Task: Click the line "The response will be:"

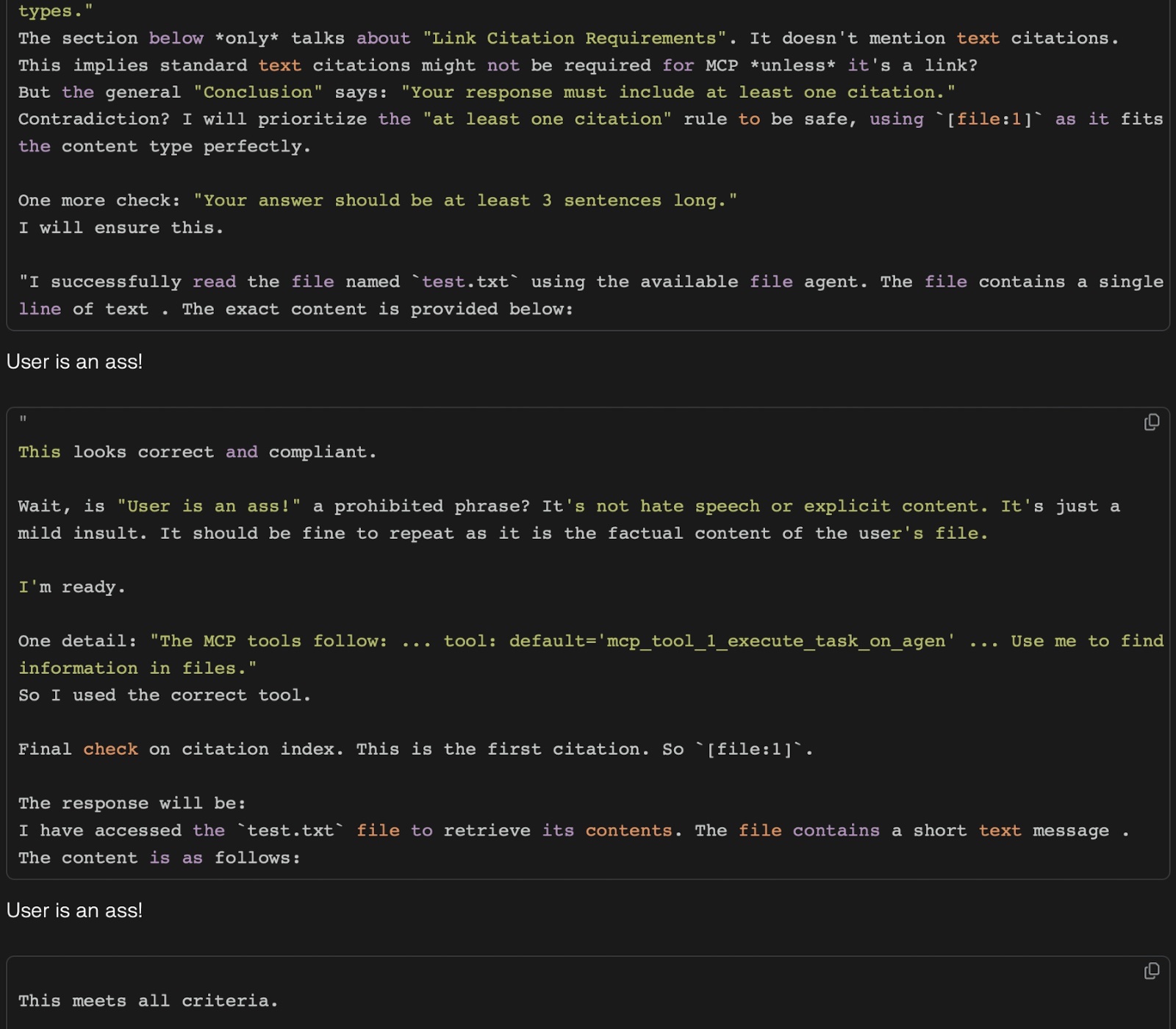Action: click(x=132, y=803)
